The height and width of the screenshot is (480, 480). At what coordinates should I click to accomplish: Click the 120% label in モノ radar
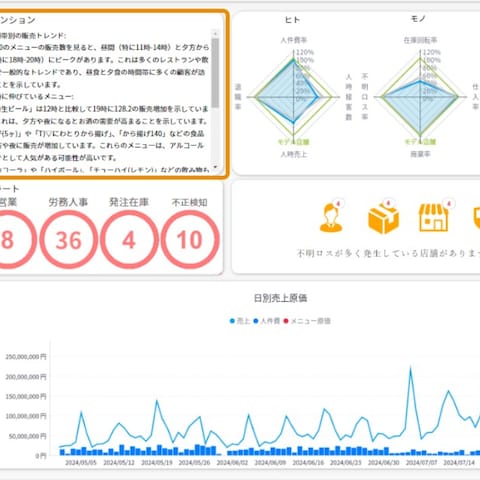(x=432, y=52)
